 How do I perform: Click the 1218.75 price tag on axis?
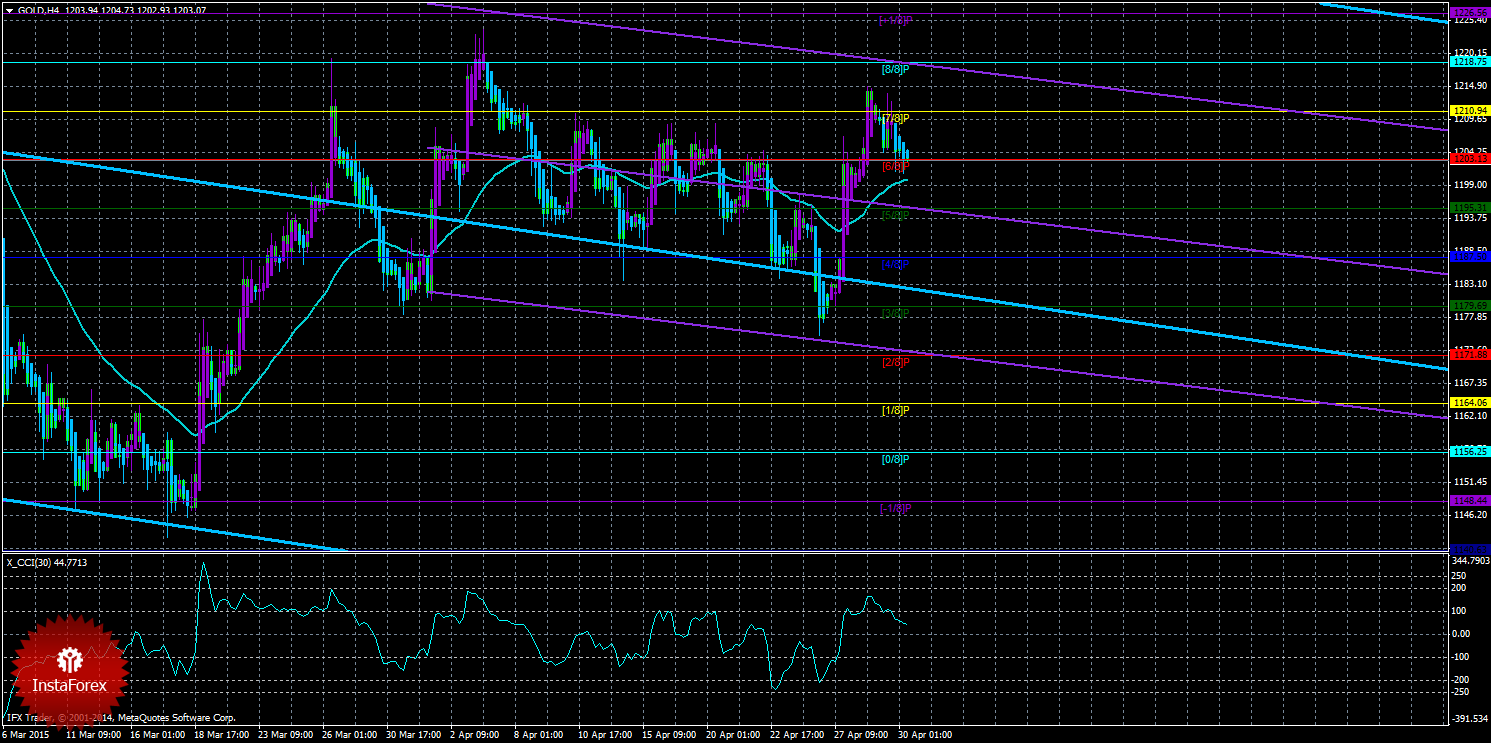(1470, 62)
